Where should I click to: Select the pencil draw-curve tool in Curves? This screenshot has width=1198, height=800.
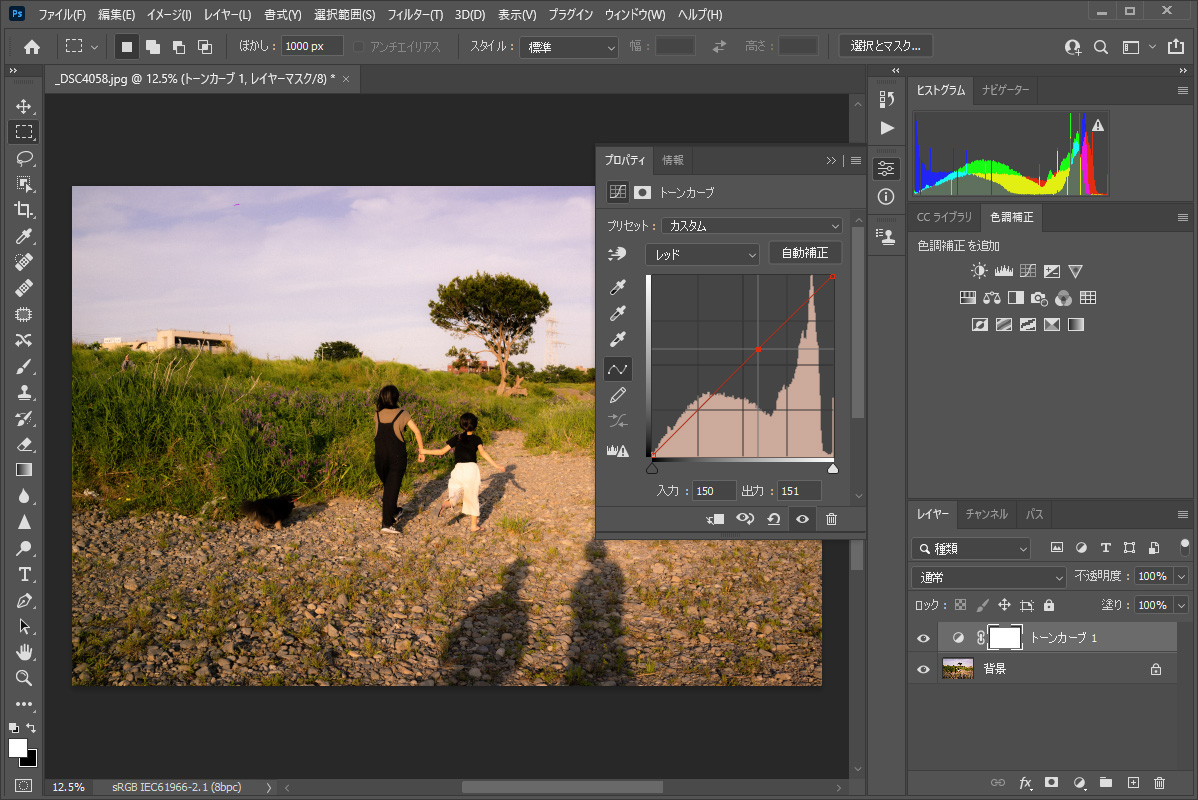coord(618,395)
